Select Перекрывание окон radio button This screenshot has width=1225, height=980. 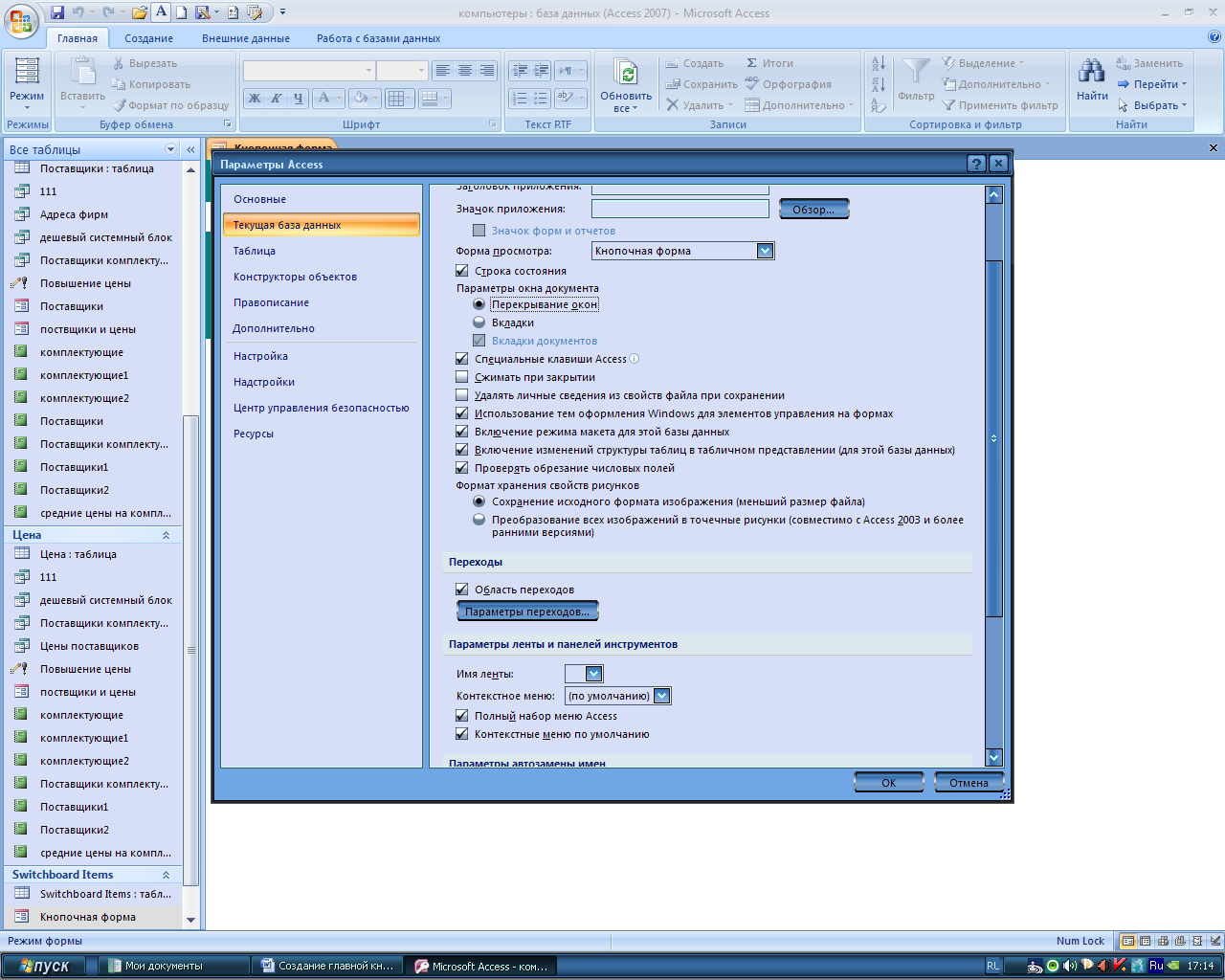[x=479, y=304]
